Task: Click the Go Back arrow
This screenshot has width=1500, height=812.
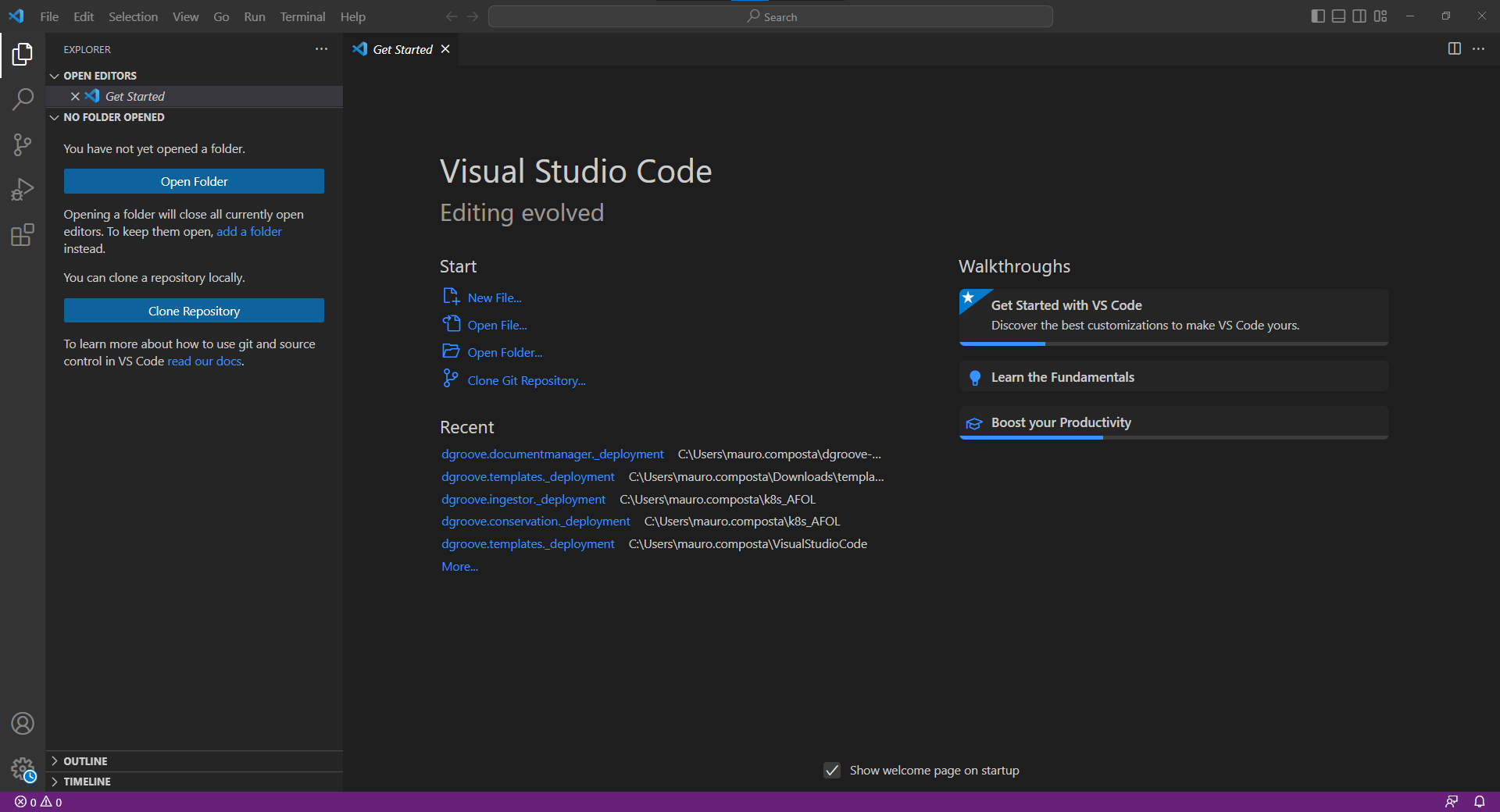Action: click(452, 16)
